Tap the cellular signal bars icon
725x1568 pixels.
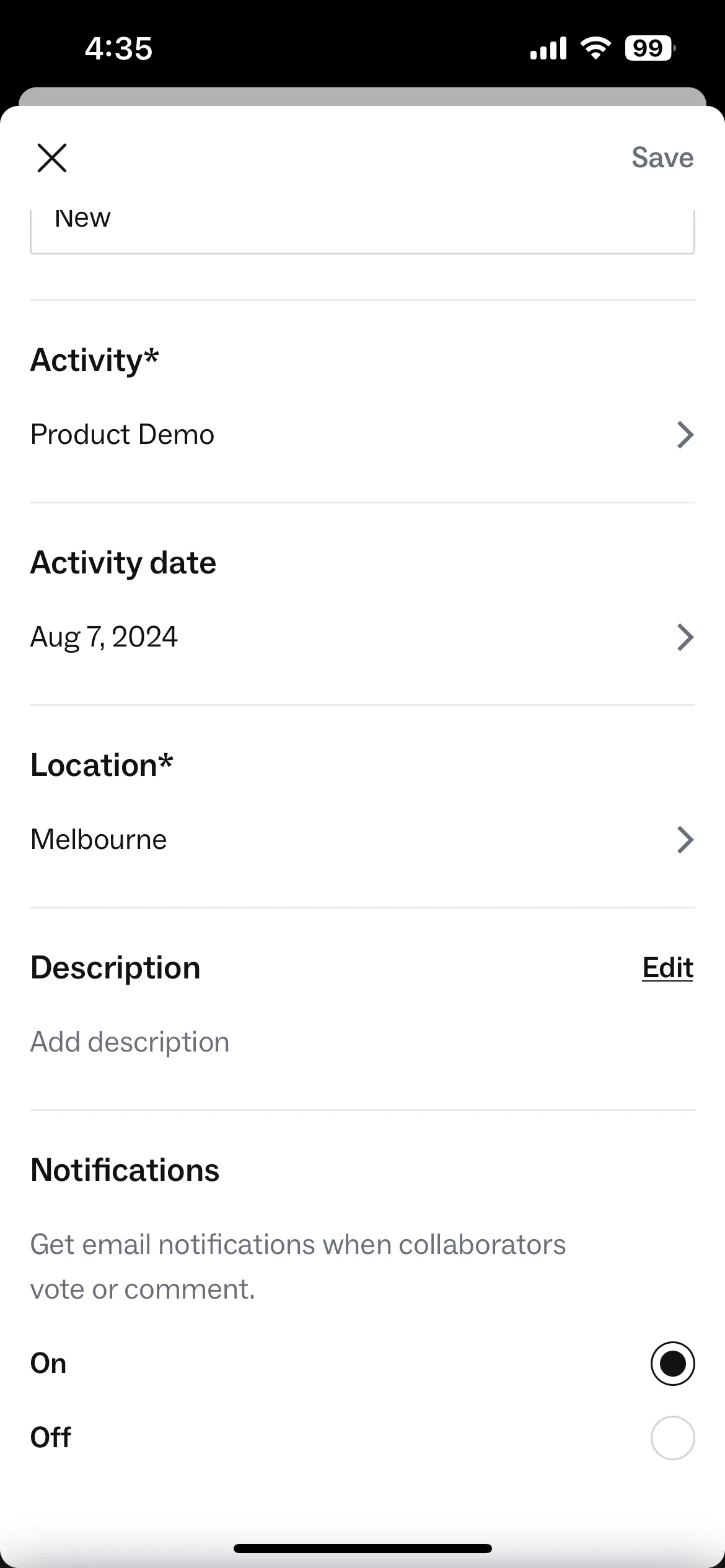tap(548, 48)
